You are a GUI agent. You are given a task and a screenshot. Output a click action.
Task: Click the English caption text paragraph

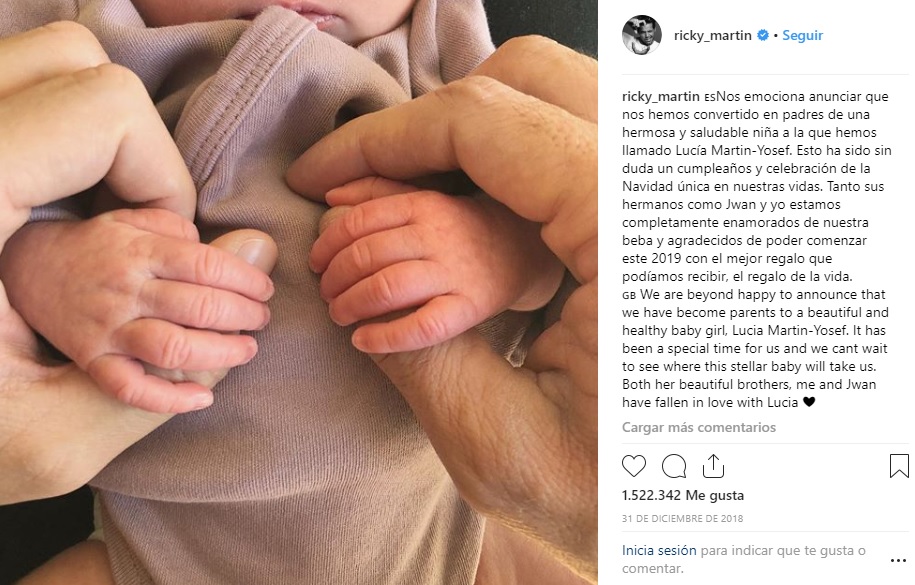[755, 348]
